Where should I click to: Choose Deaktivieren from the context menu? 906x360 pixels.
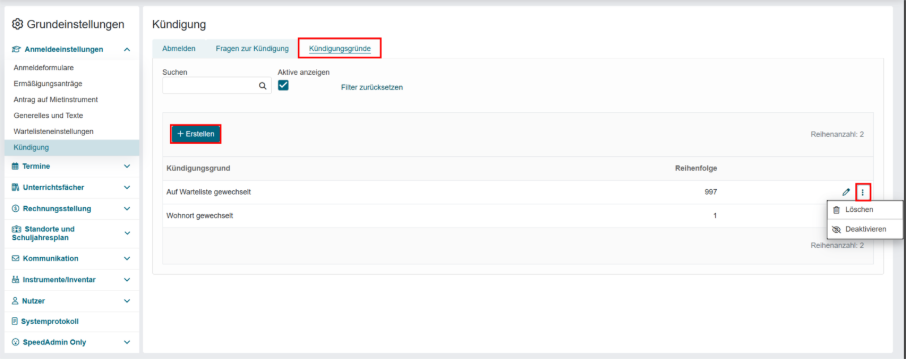click(865, 229)
